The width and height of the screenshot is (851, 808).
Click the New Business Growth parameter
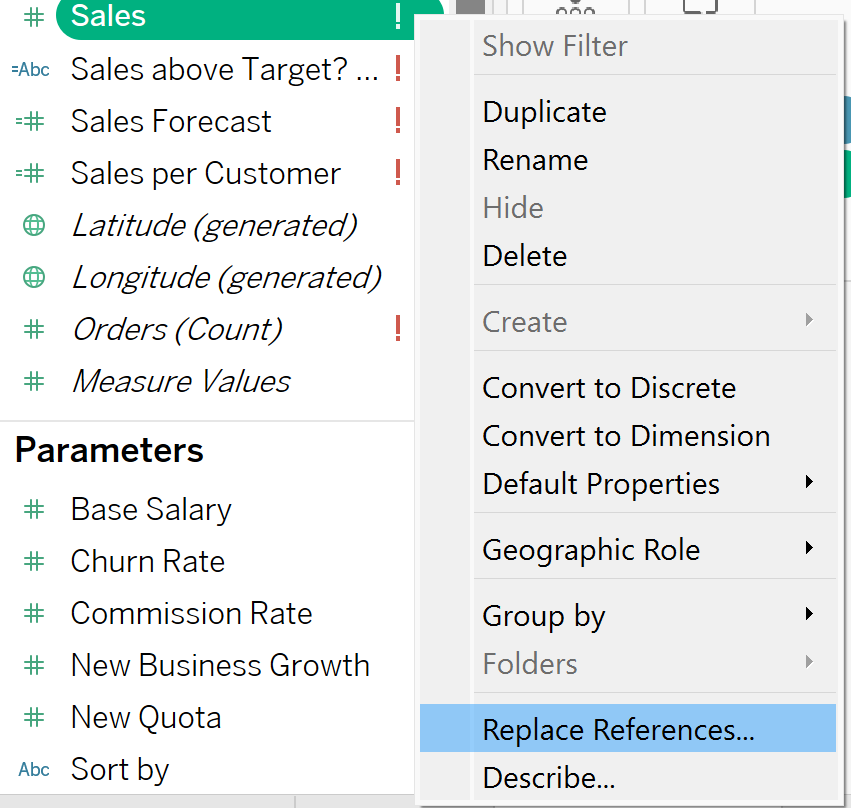[x=220, y=666]
